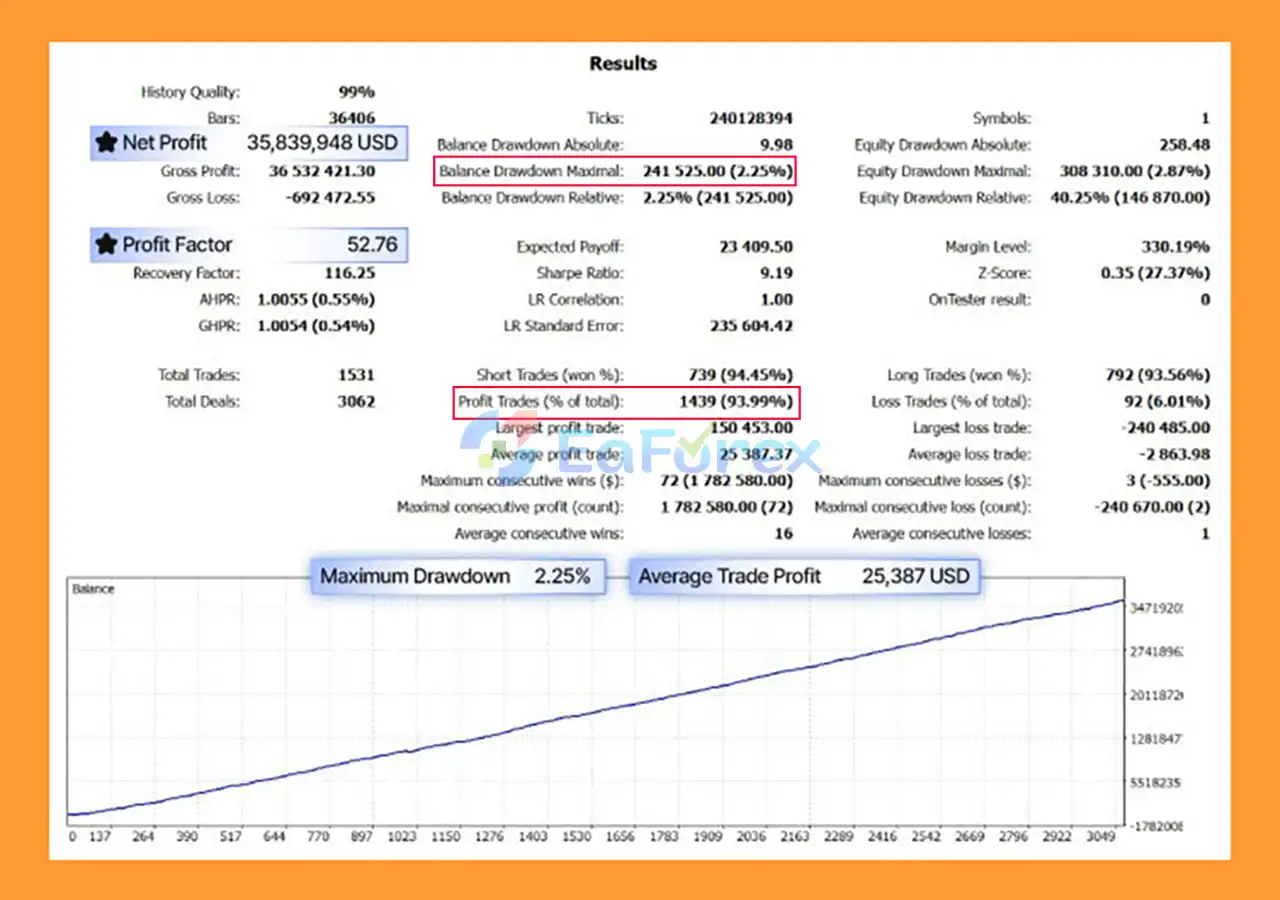Click the Long Trades (won %) value

1158,375
